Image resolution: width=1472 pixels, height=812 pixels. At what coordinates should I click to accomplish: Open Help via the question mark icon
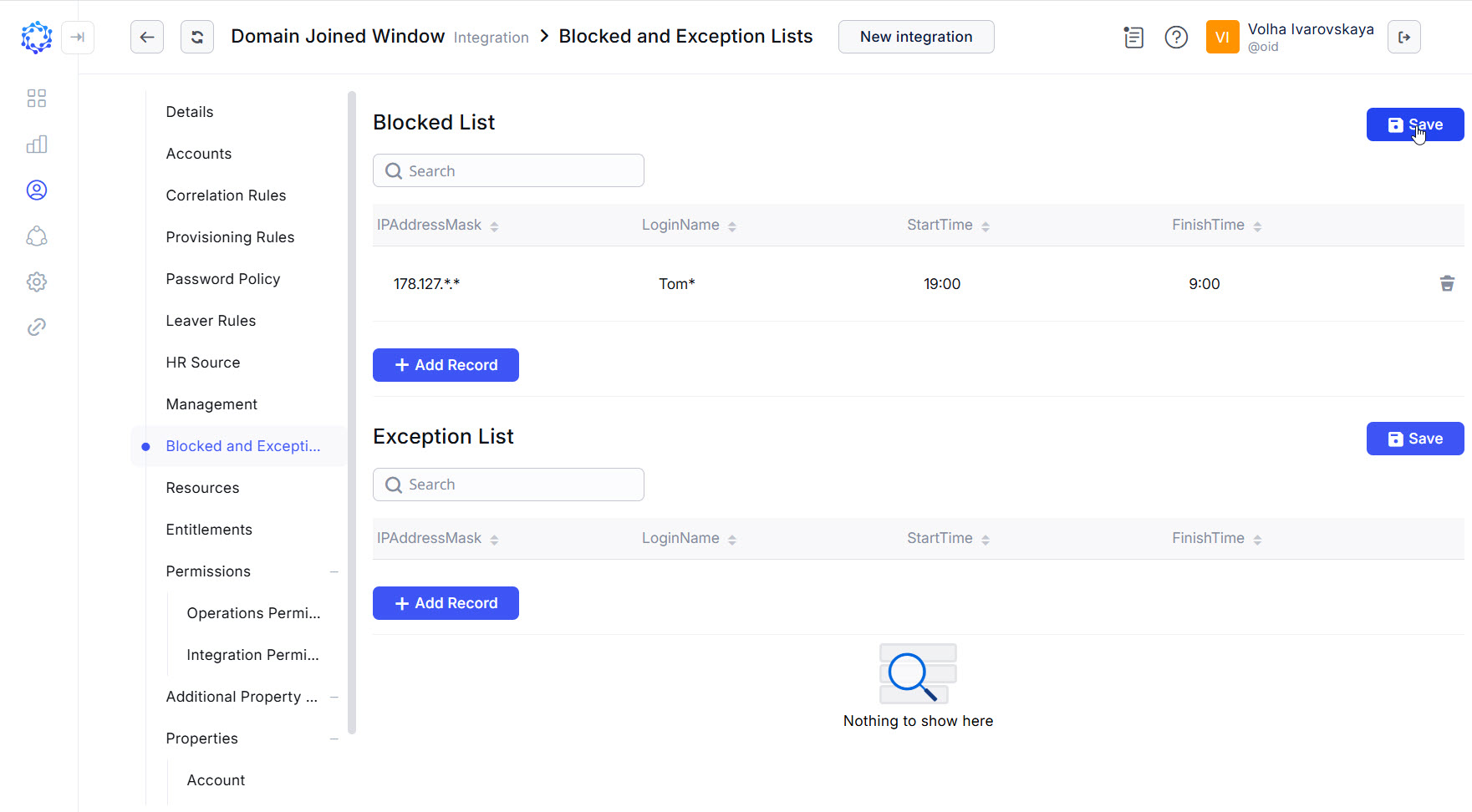click(1176, 37)
